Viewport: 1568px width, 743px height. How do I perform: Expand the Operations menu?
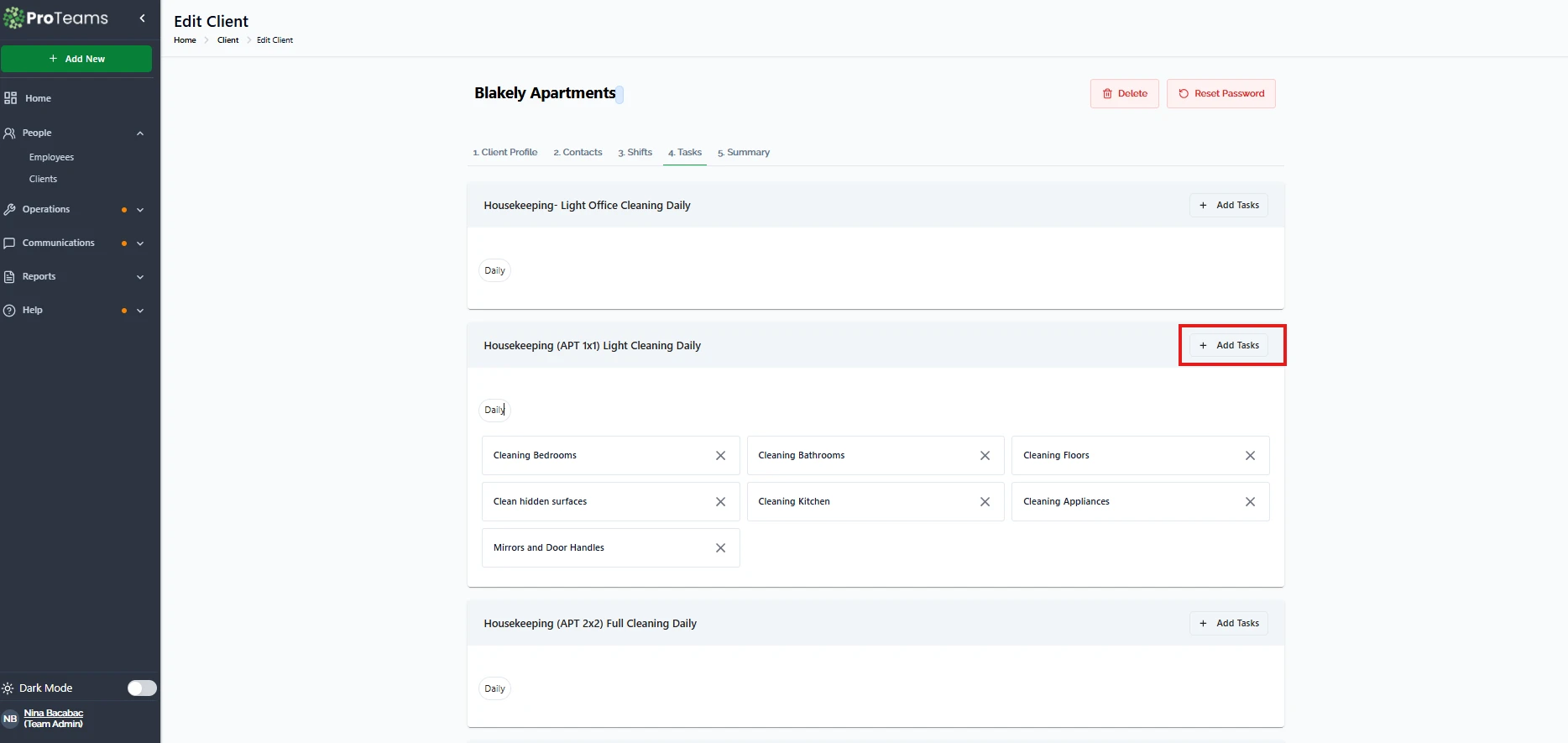pos(140,210)
